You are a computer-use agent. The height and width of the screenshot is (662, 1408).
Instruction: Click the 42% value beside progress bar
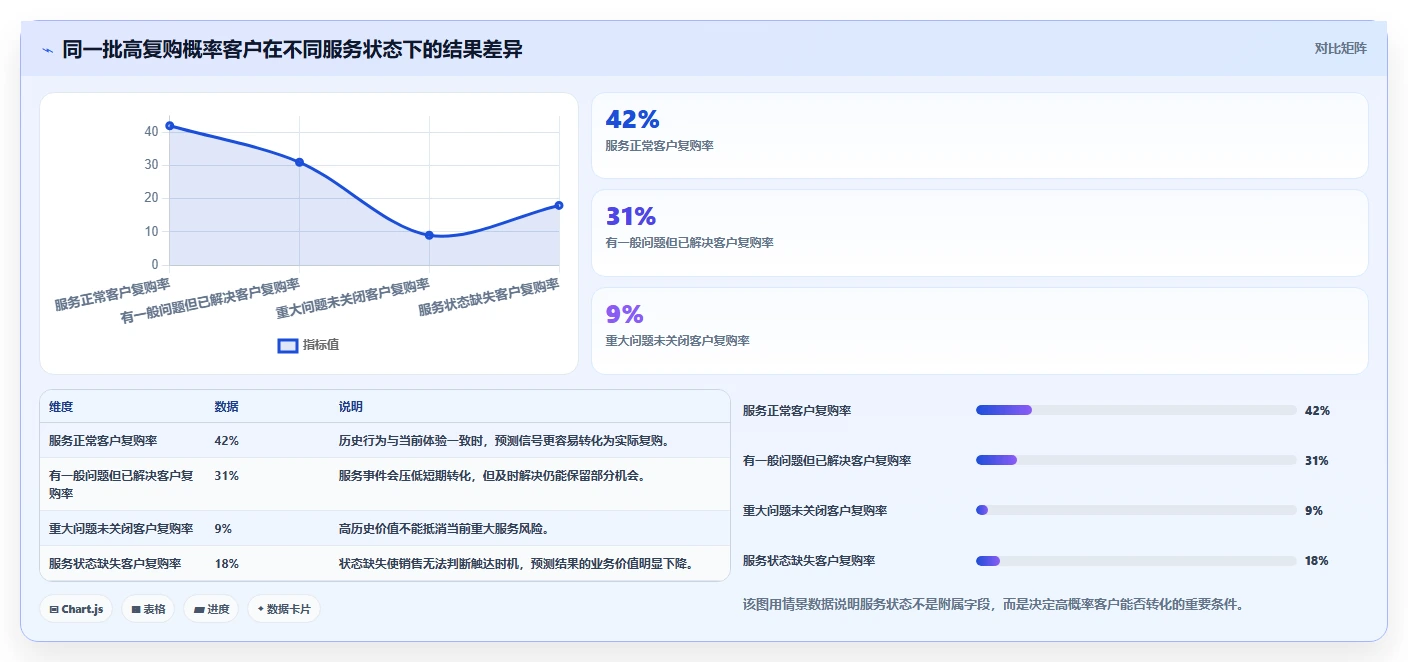1317,410
